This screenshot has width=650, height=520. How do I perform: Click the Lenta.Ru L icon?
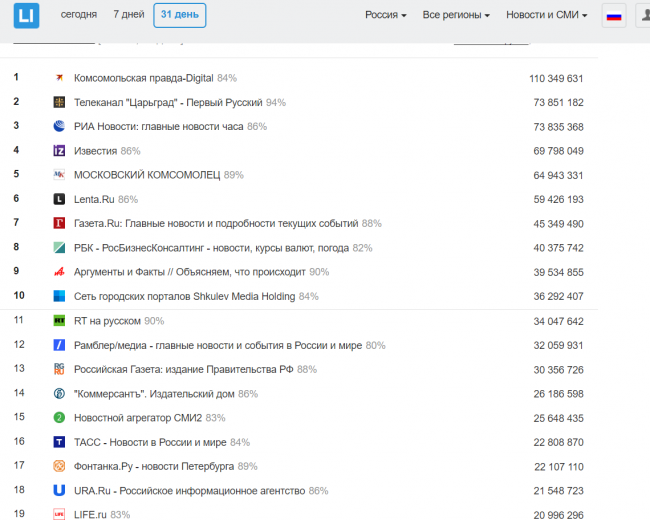(59, 199)
